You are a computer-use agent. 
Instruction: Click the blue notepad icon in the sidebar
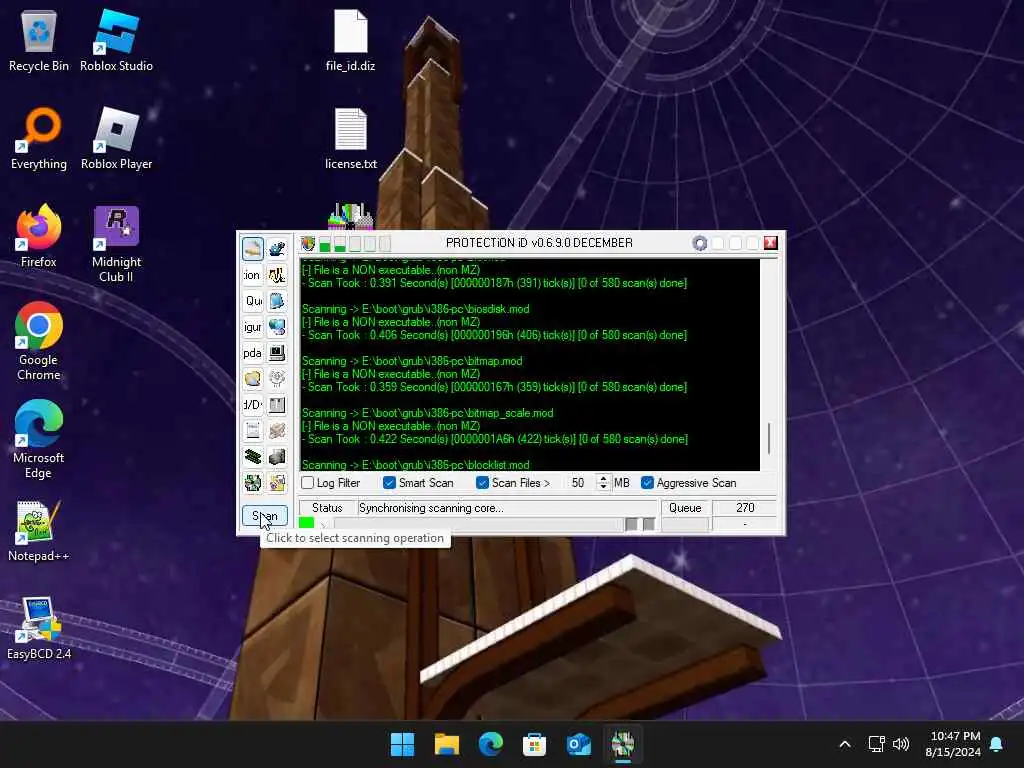point(277,301)
